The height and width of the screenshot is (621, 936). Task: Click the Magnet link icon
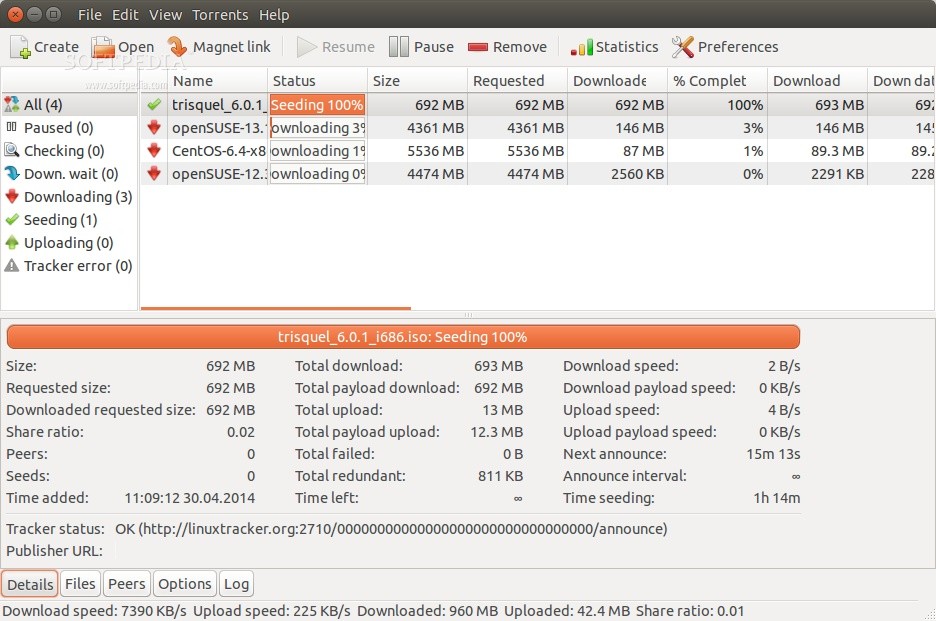click(x=177, y=47)
